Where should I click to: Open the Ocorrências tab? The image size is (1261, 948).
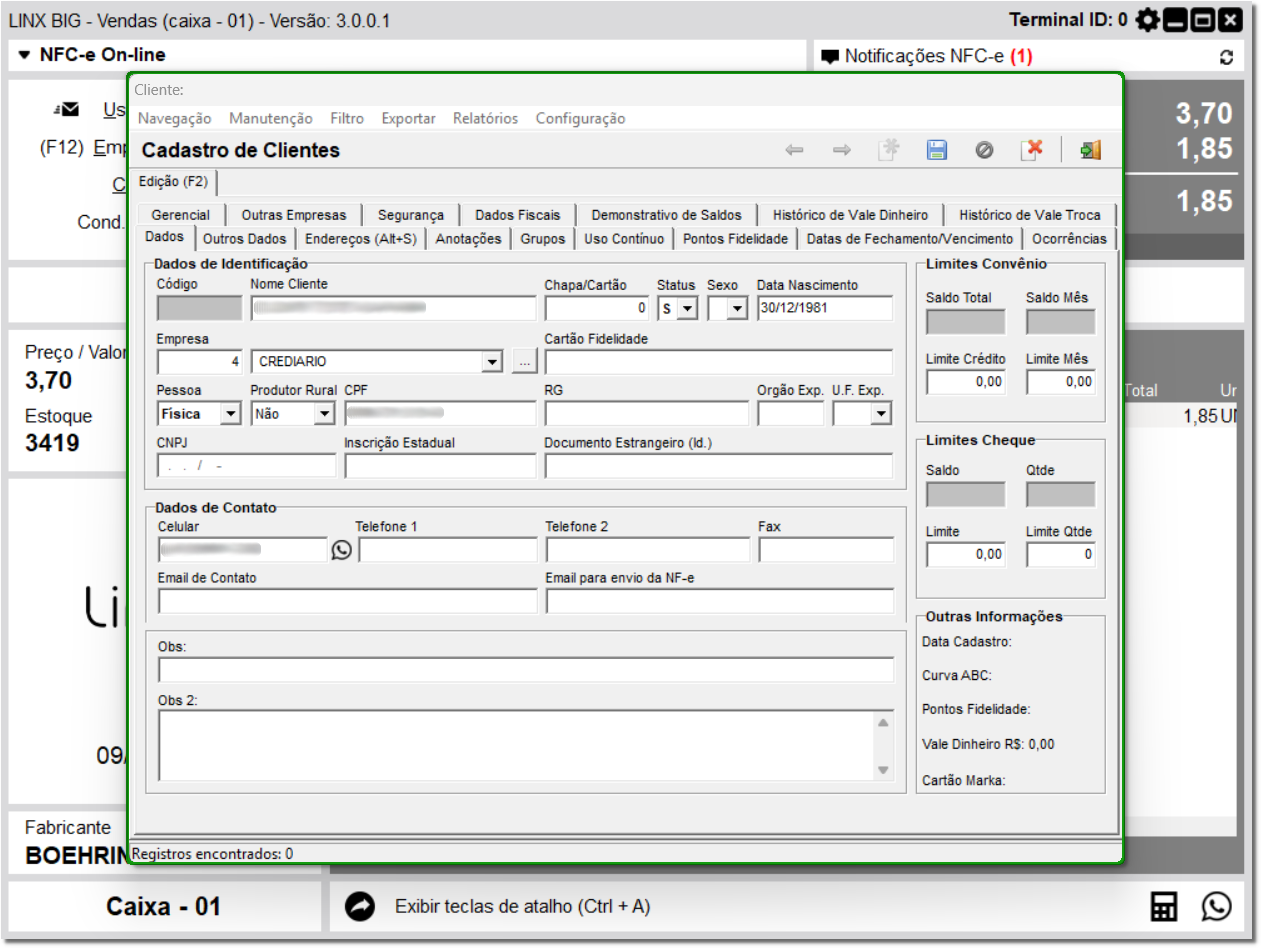click(1070, 239)
